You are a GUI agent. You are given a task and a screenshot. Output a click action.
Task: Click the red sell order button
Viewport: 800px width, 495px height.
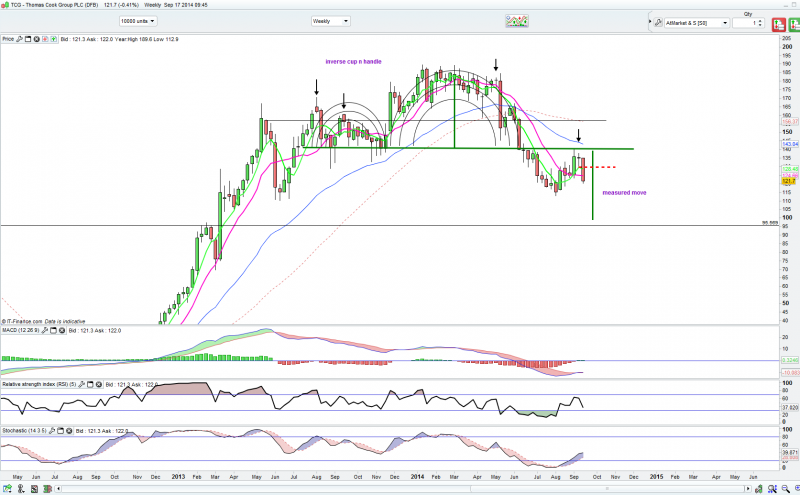click(x=781, y=21)
